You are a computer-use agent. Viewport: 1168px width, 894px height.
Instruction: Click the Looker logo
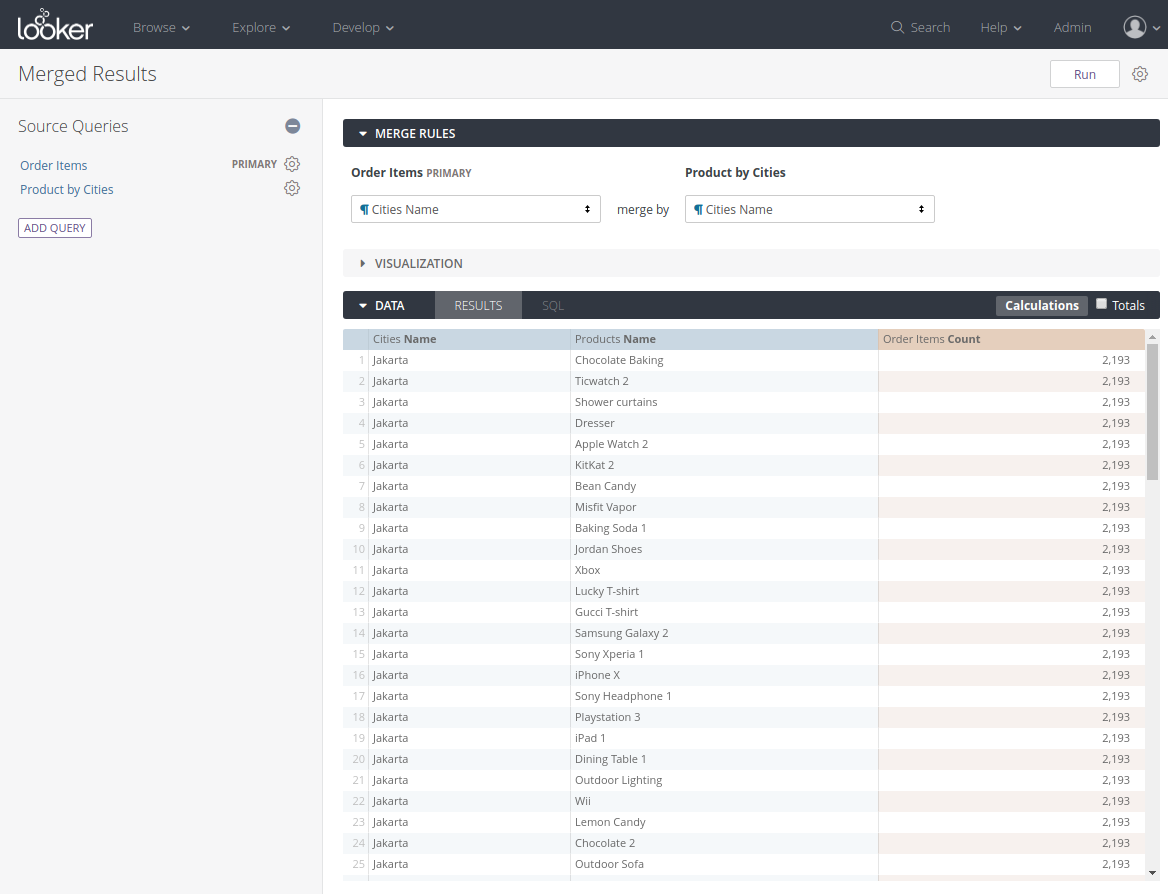(55, 25)
